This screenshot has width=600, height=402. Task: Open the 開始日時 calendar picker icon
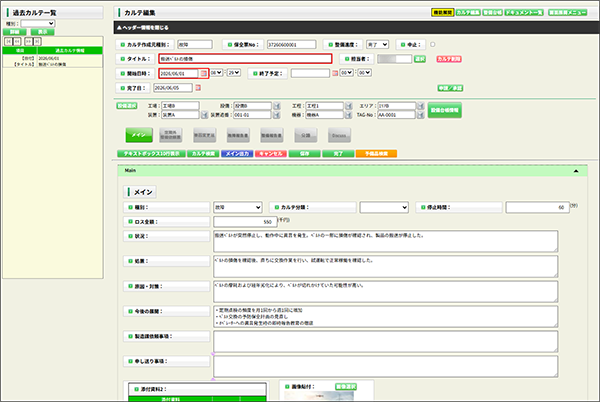tap(204, 73)
